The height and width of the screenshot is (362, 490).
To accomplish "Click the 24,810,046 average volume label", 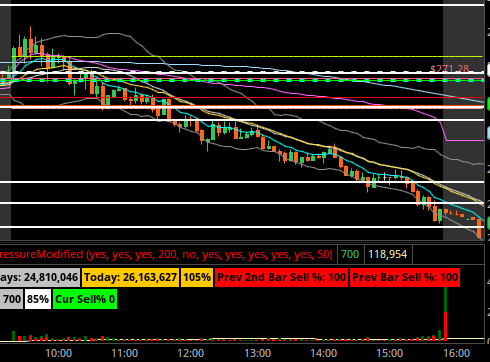I will tap(40, 277).
